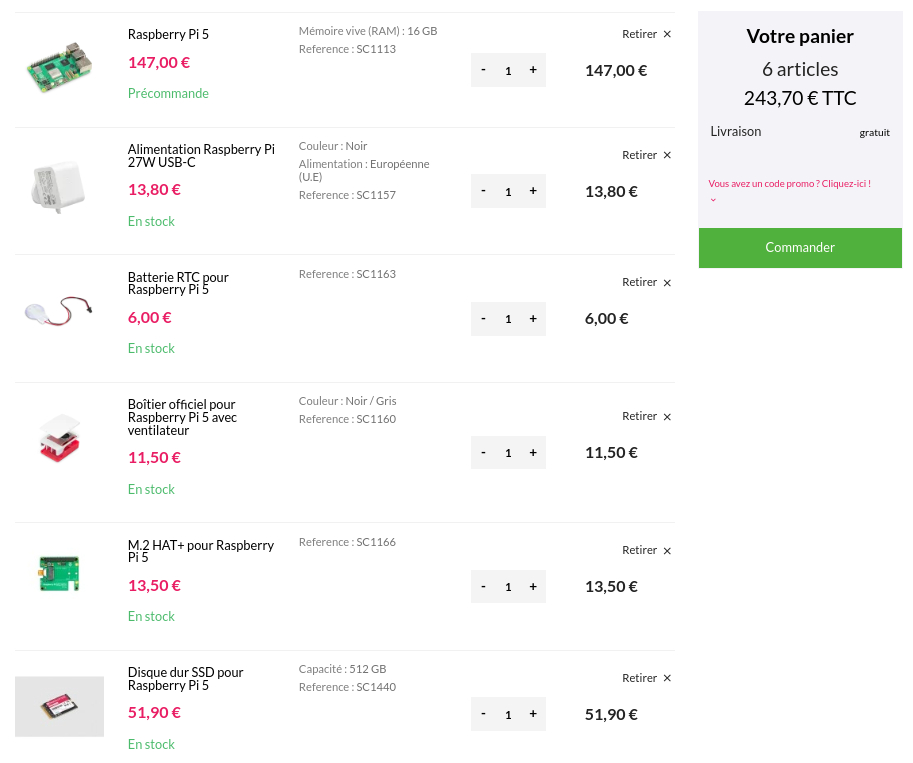The width and height of the screenshot is (913, 763).
Task: Open the SSD product image
Action: click(60, 707)
